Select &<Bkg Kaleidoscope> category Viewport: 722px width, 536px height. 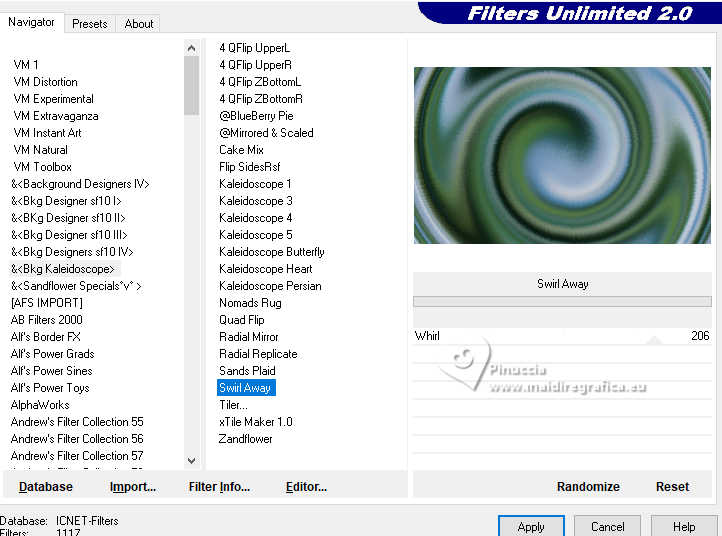point(63,269)
